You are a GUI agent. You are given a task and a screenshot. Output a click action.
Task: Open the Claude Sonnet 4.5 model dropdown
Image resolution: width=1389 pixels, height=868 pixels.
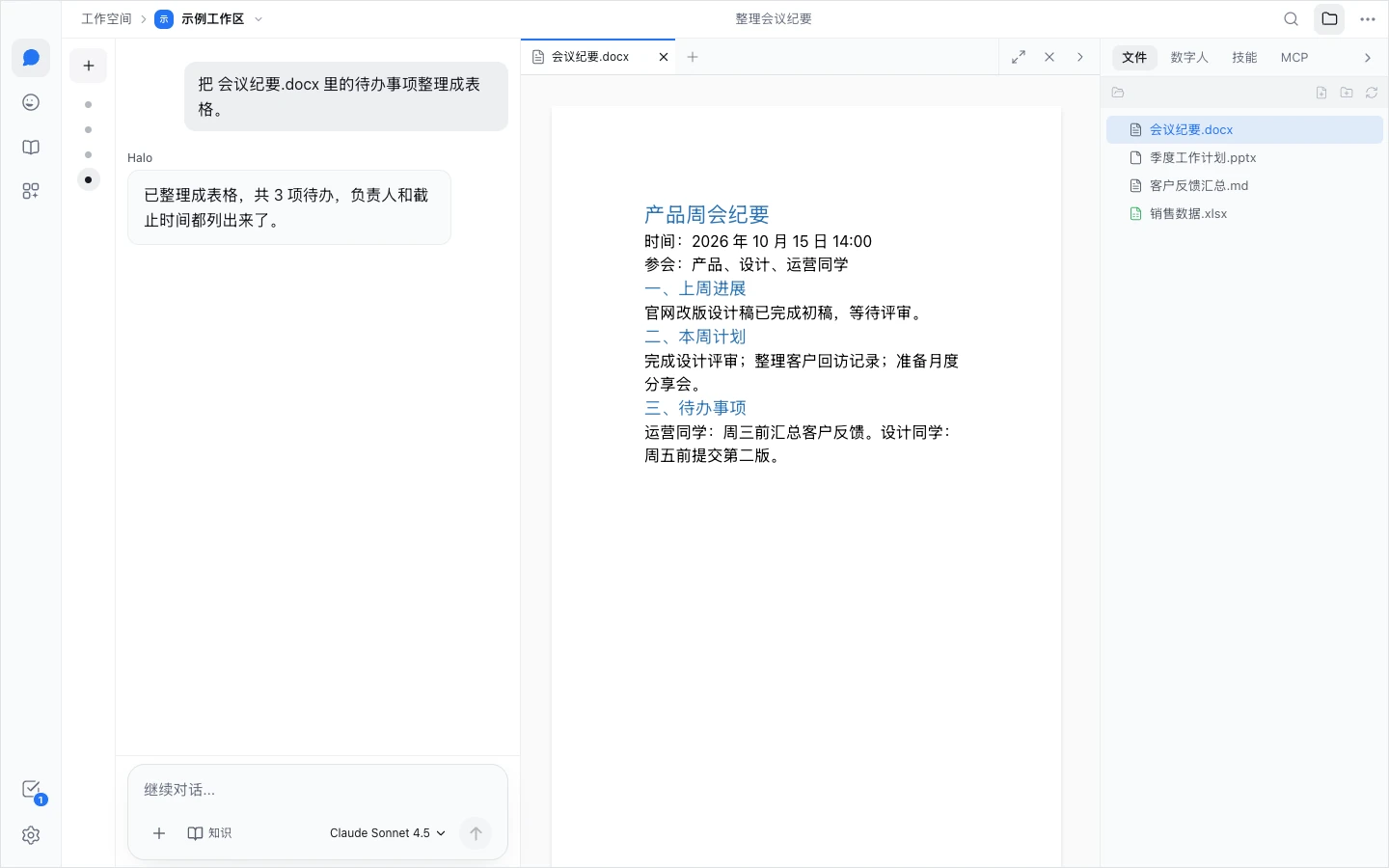(x=388, y=833)
